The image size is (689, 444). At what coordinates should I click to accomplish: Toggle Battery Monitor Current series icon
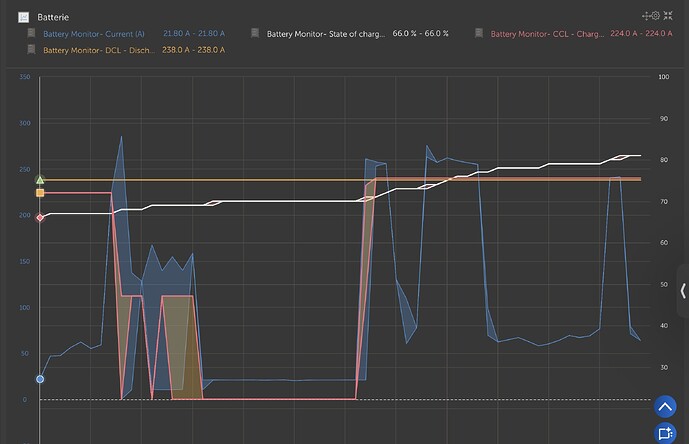click(x=31, y=33)
